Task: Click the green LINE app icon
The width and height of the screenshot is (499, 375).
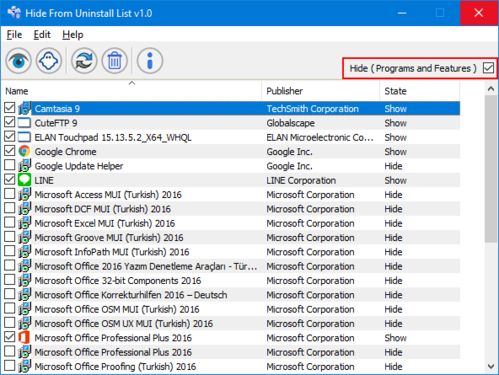Action: coord(24,180)
